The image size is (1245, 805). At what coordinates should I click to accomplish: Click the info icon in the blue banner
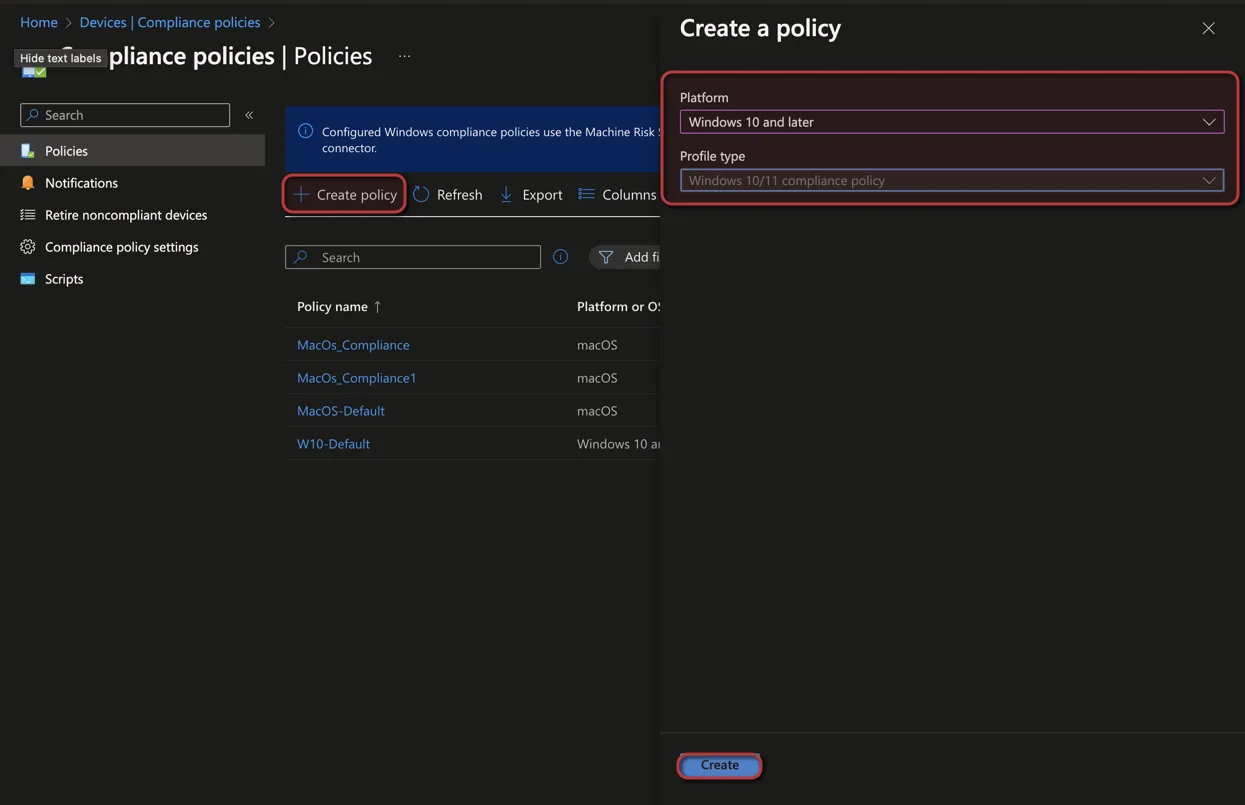click(x=306, y=131)
